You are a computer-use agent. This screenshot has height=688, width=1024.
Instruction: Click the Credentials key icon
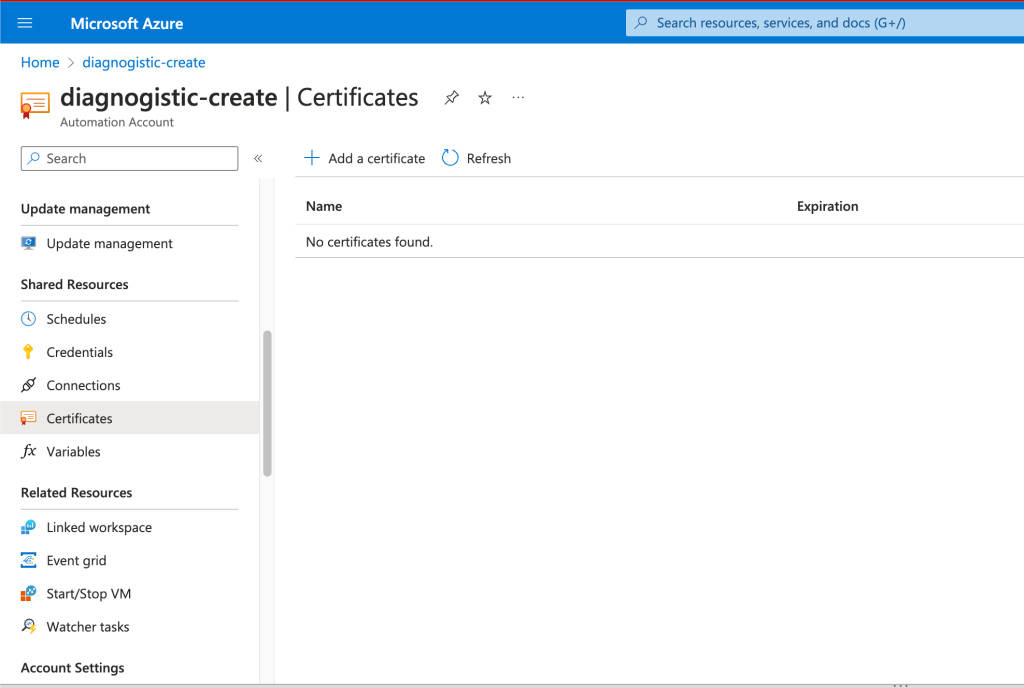coord(28,352)
